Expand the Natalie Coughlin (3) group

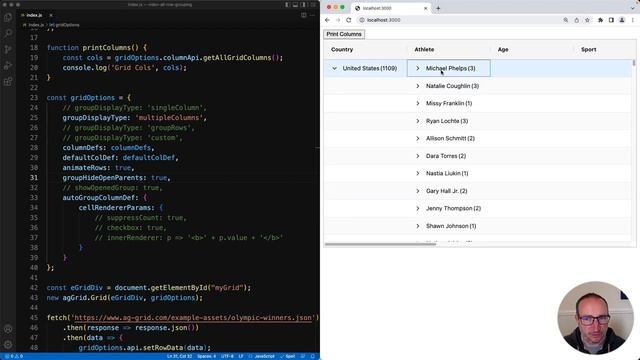(x=418, y=86)
